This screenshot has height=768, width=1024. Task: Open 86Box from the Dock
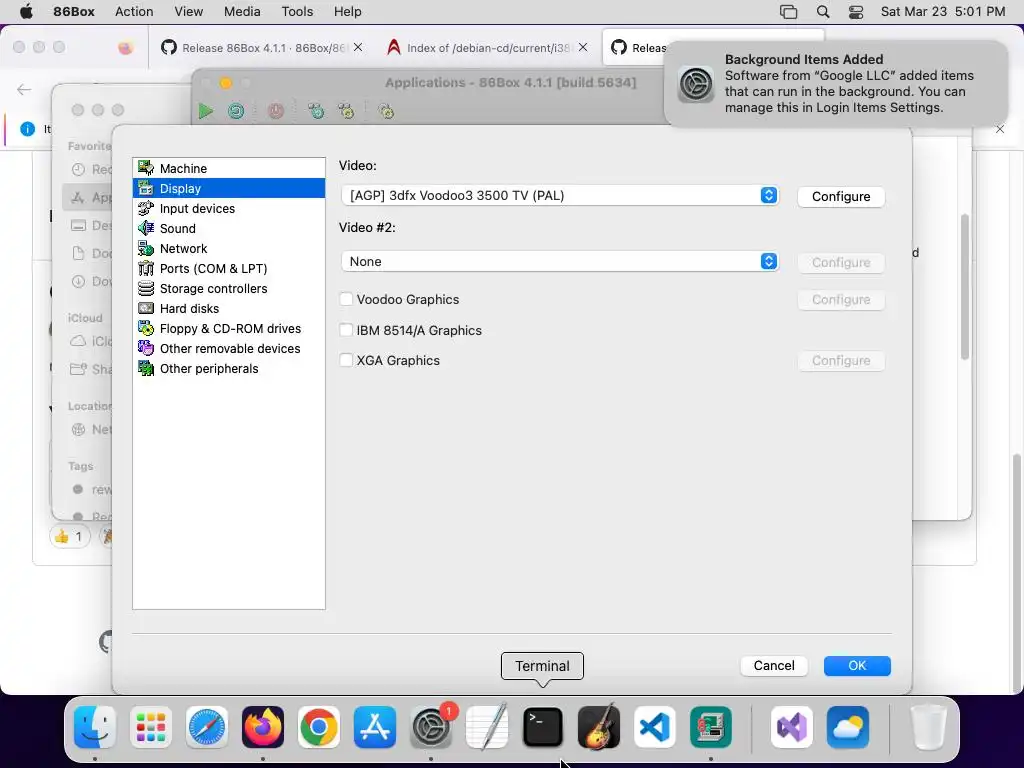[x=711, y=727]
